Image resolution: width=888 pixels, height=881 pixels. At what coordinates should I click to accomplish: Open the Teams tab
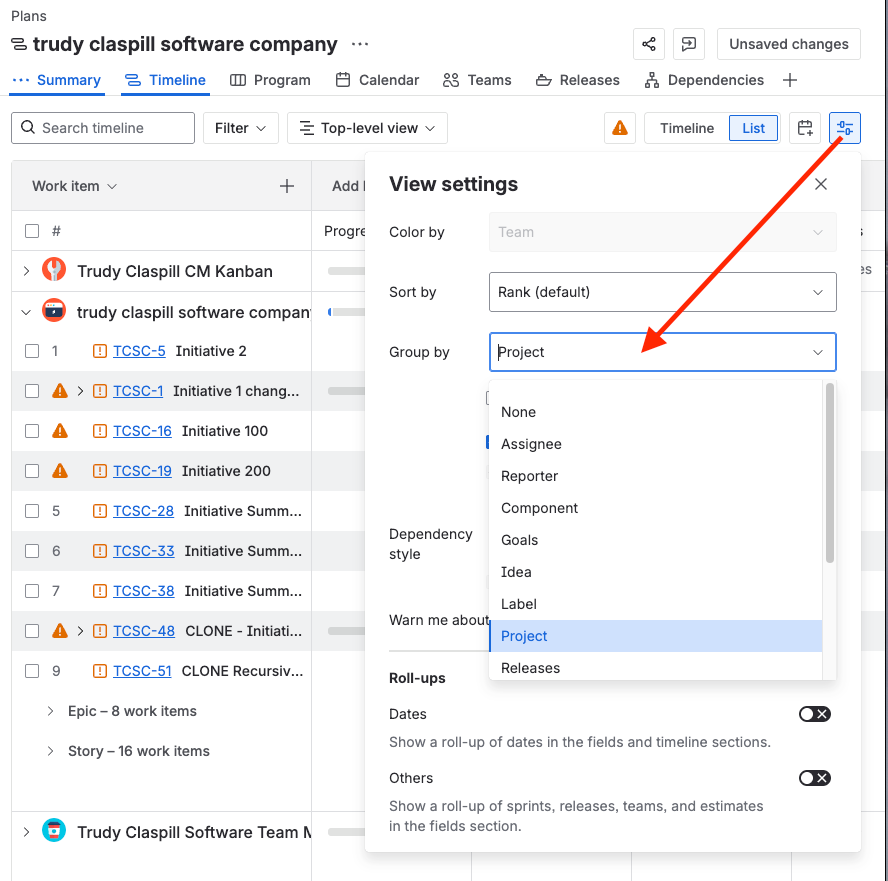[477, 80]
